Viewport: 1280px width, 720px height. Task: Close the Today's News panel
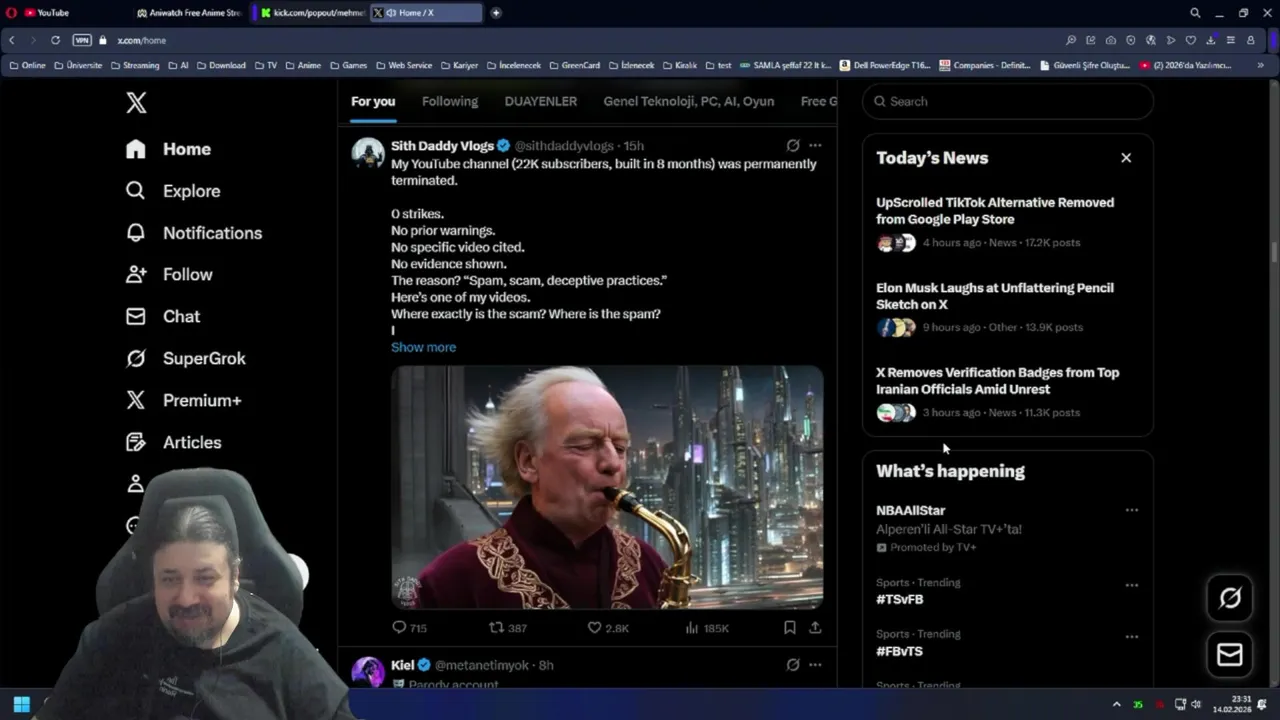(x=1126, y=158)
